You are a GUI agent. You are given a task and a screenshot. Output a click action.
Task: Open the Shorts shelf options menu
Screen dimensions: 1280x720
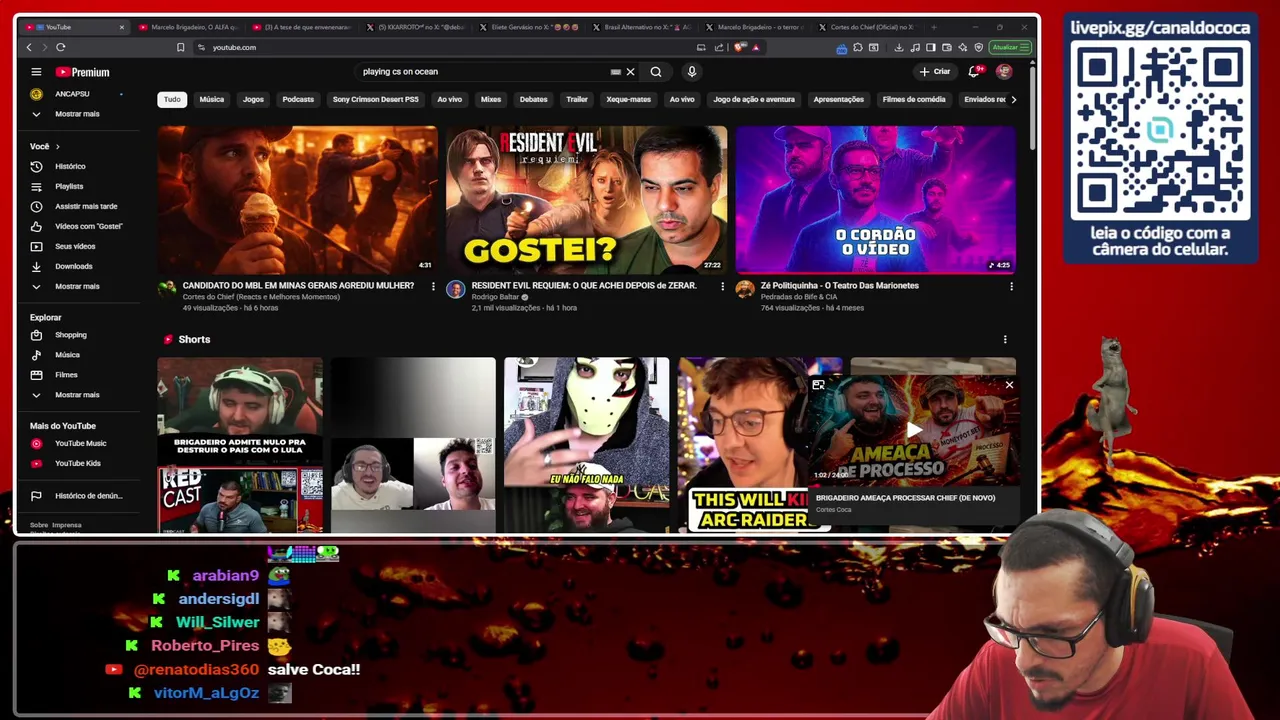click(1005, 339)
